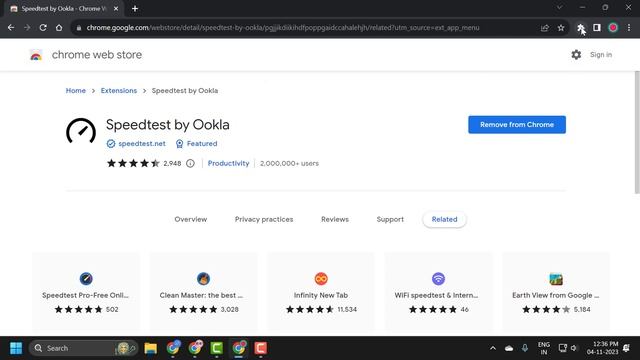The height and width of the screenshot is (360, 640).
Task: Switch to the Overview tab
Action: point(191,219)
